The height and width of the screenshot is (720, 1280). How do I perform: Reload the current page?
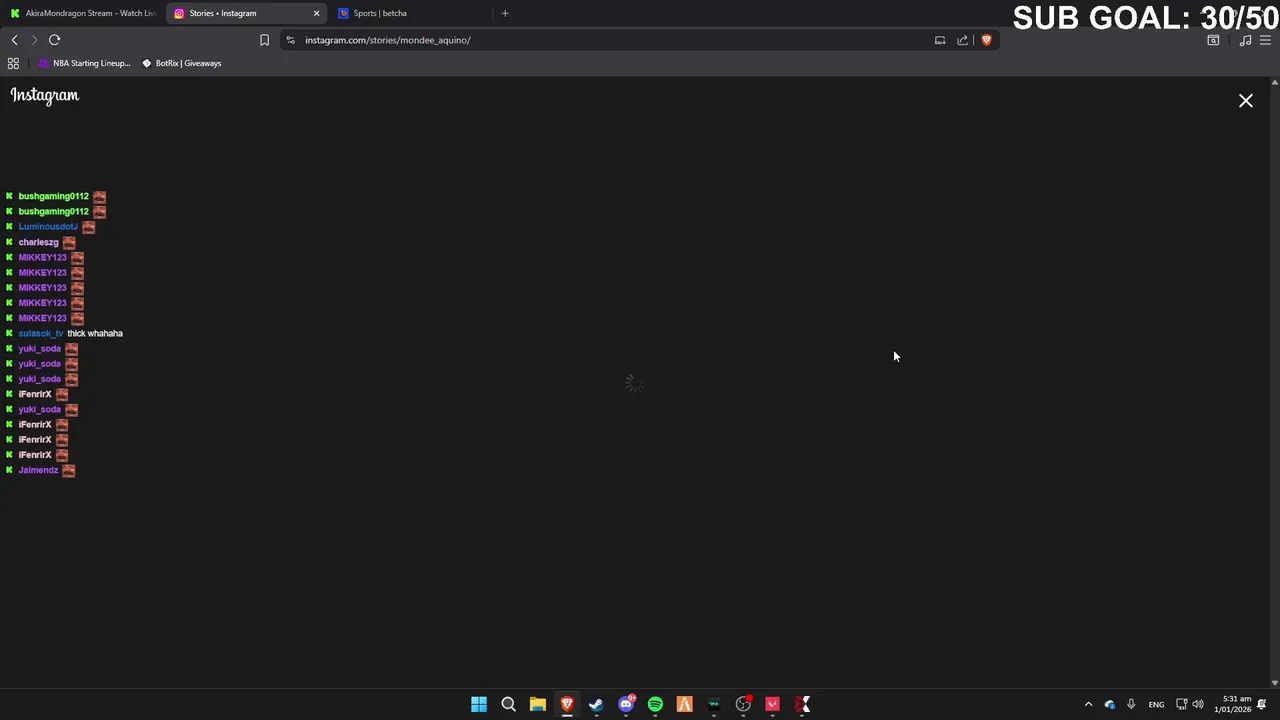54,40
